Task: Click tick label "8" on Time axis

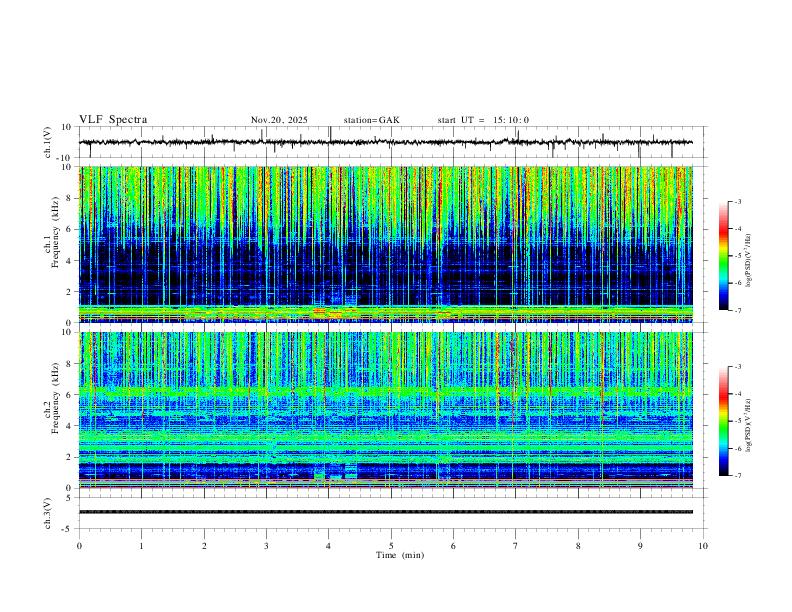Action: [578, 546]
